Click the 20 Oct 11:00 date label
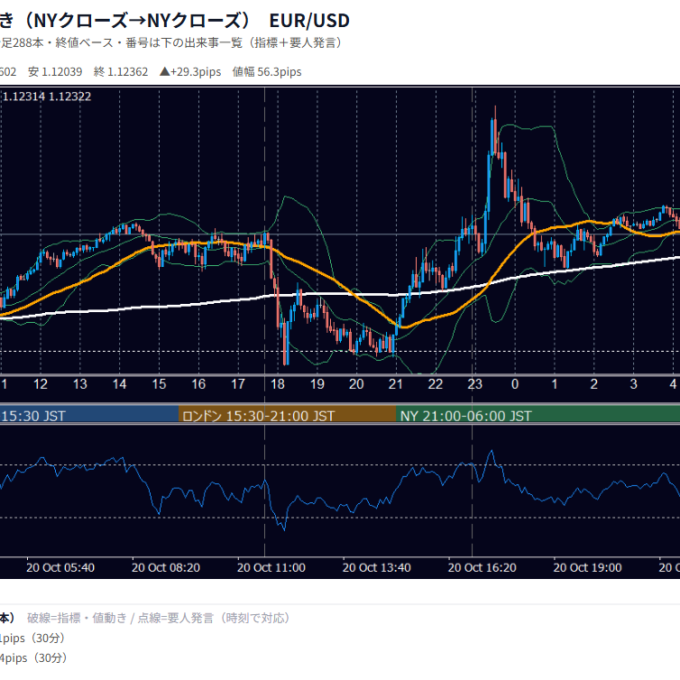 (271, 568)
